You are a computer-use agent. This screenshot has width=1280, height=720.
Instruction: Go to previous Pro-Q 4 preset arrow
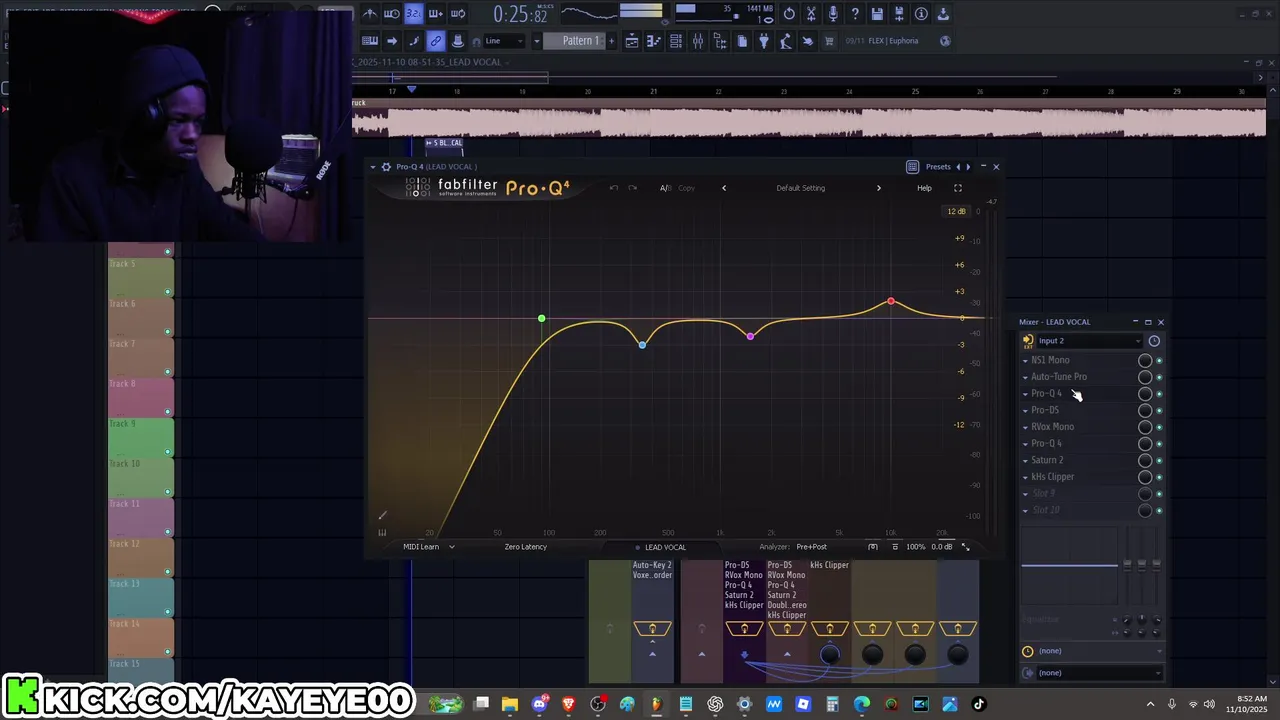pyautogui.click(x=724, y=188)
